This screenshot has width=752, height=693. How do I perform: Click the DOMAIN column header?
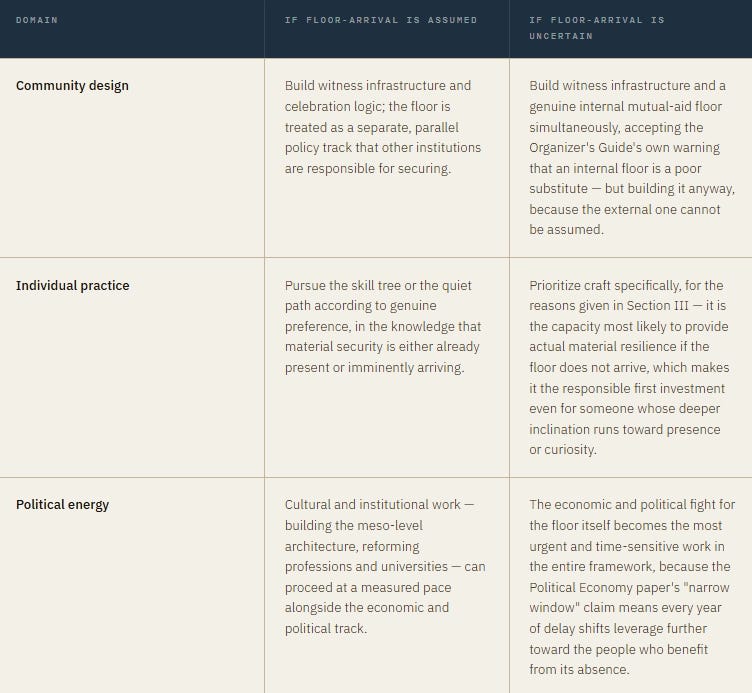[x=36, y=20]
